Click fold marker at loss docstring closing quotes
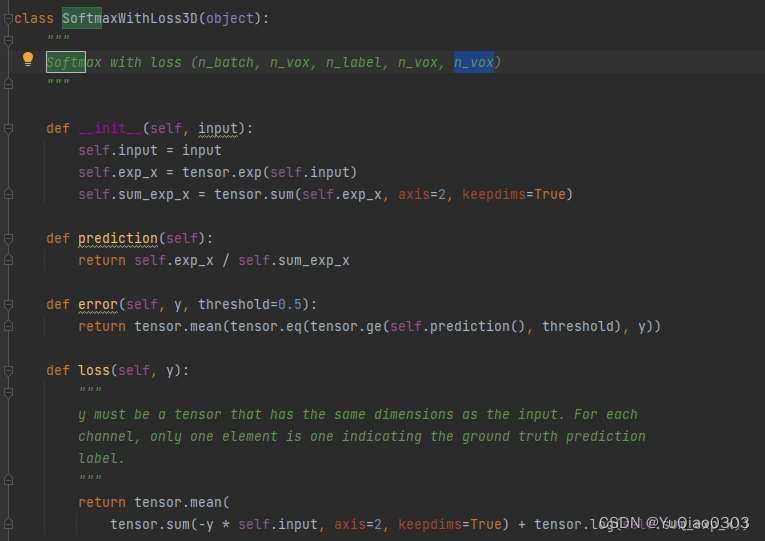Image resolution: width=765 pixels, height=541 pixels. 8,481
